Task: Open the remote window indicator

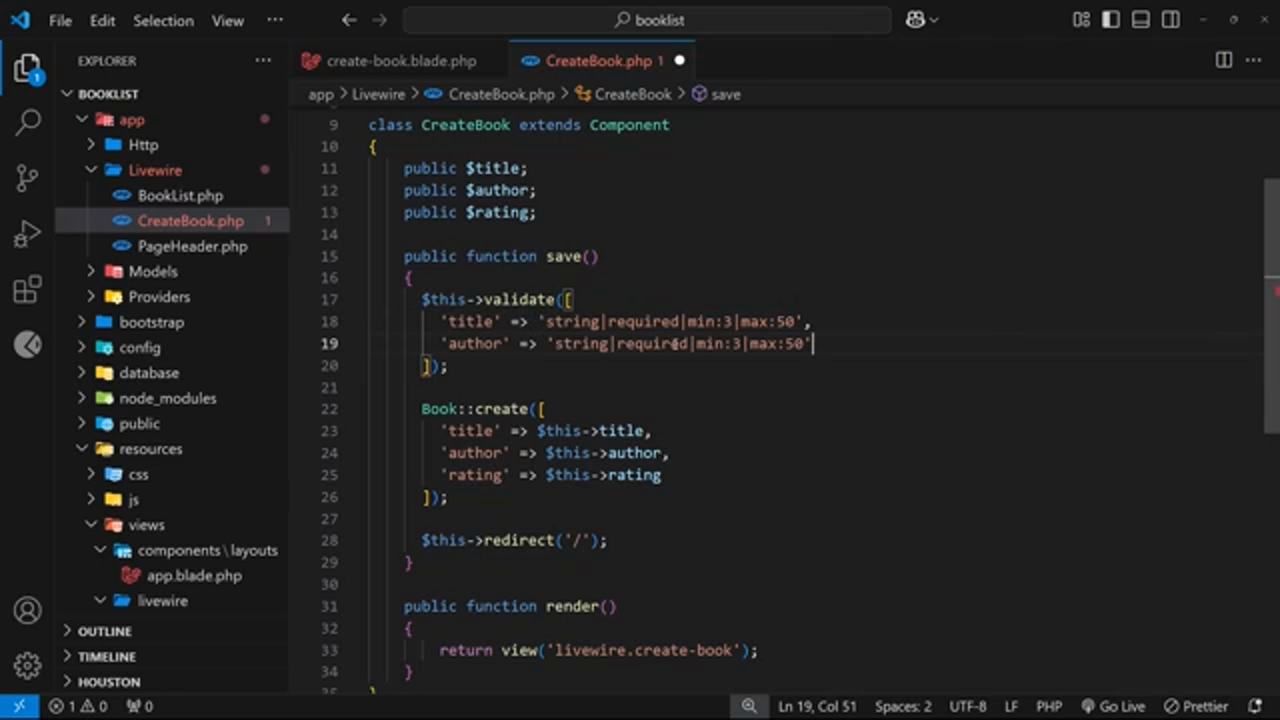Action: 19,706
